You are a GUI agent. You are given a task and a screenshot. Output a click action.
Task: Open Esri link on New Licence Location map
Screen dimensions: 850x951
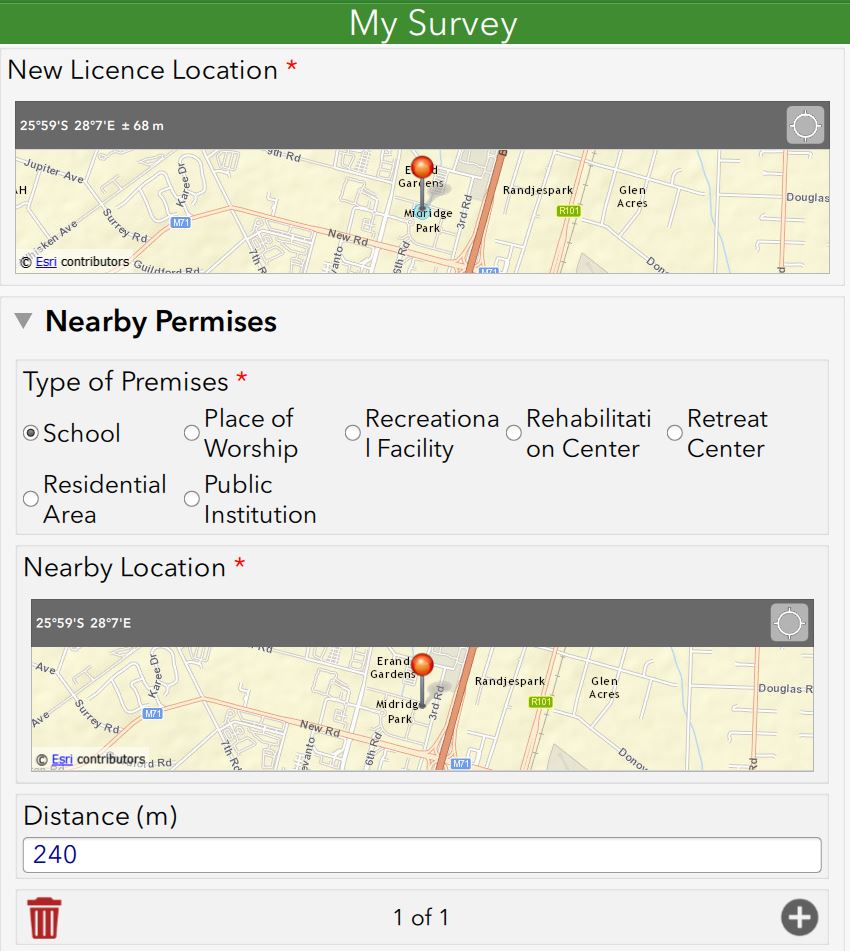46,262
